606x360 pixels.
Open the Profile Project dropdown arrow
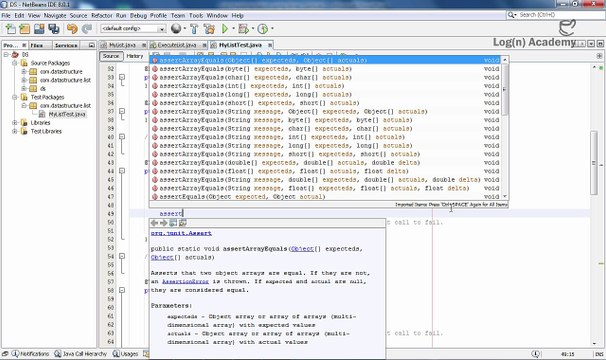[272, 29]
